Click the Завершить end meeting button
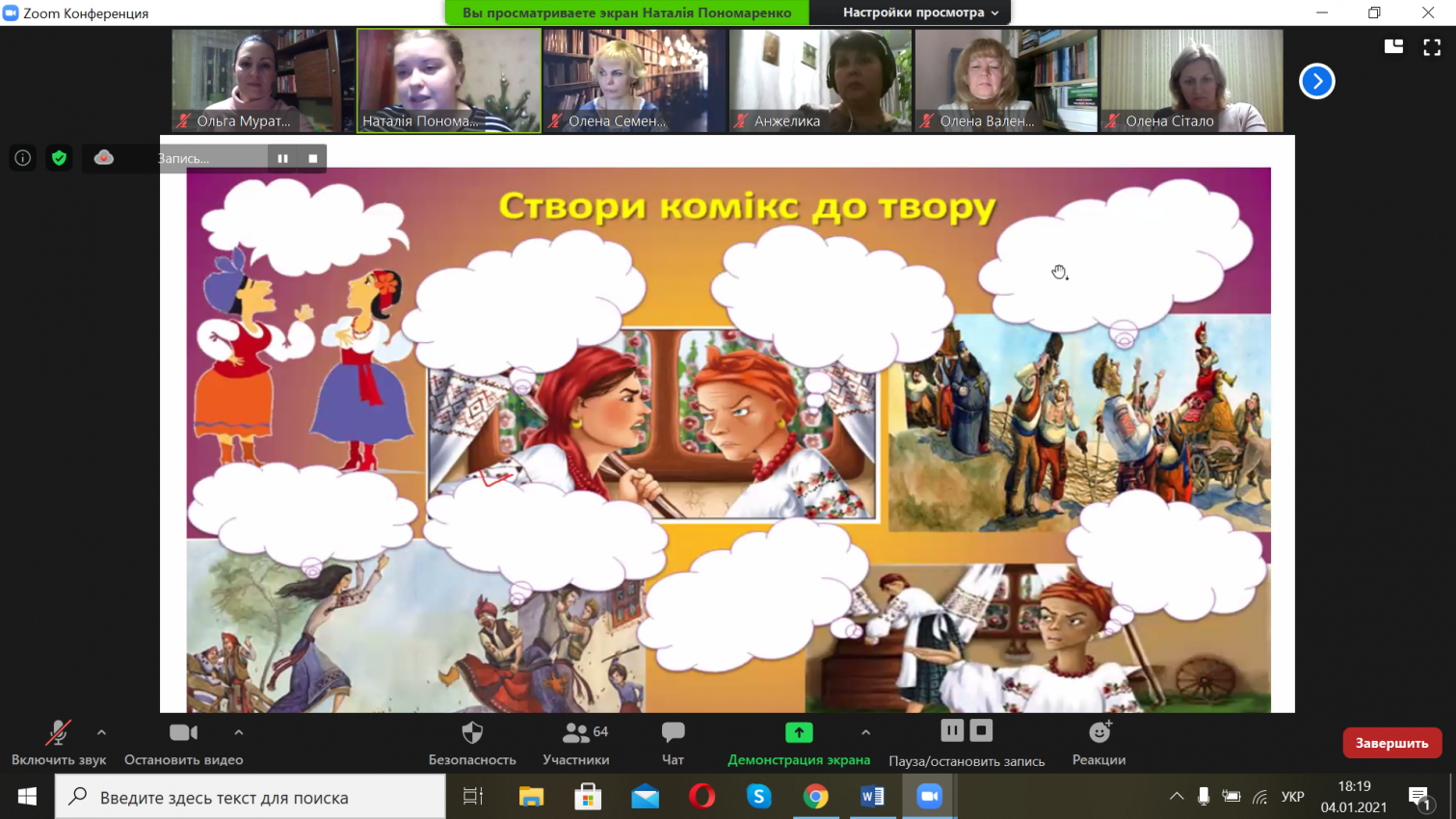The width and height of the screenshot is (1456, 819). [x=1392, y=743]
